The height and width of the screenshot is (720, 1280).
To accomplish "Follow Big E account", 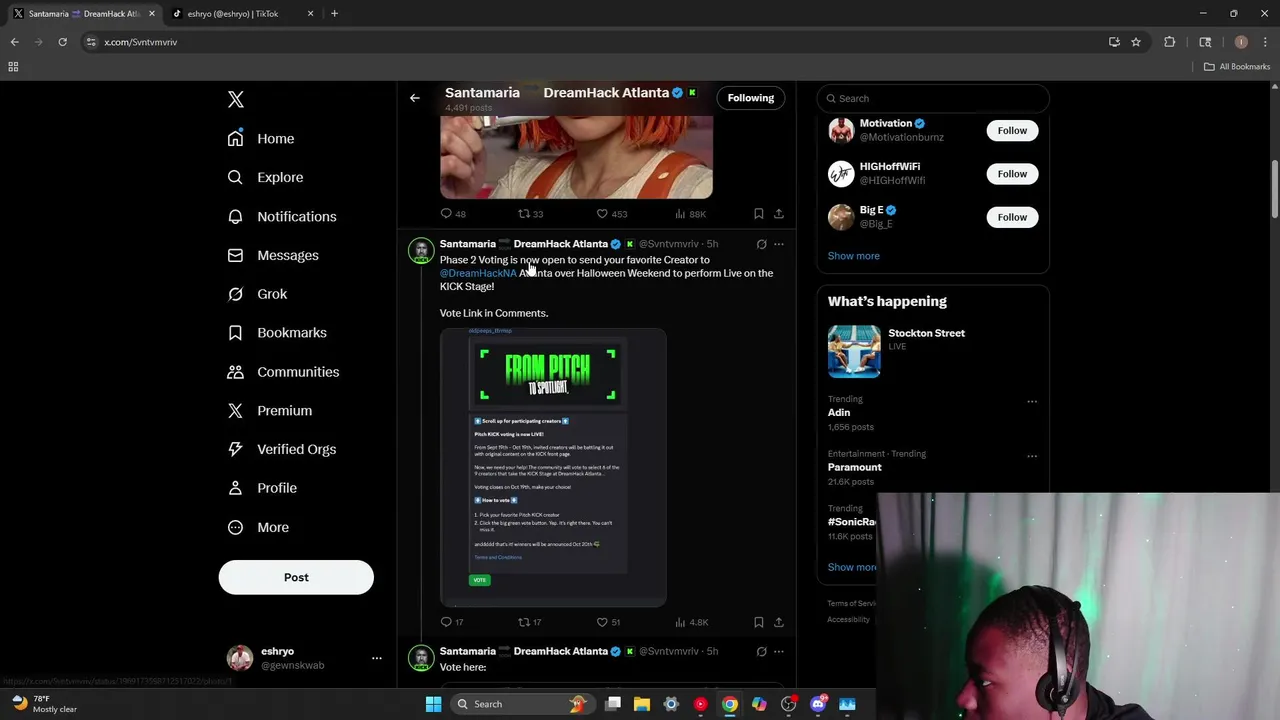I will click(1012, 217).
